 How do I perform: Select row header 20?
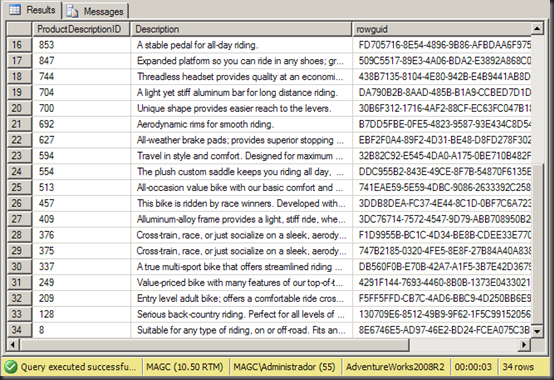tap(19, 108)
